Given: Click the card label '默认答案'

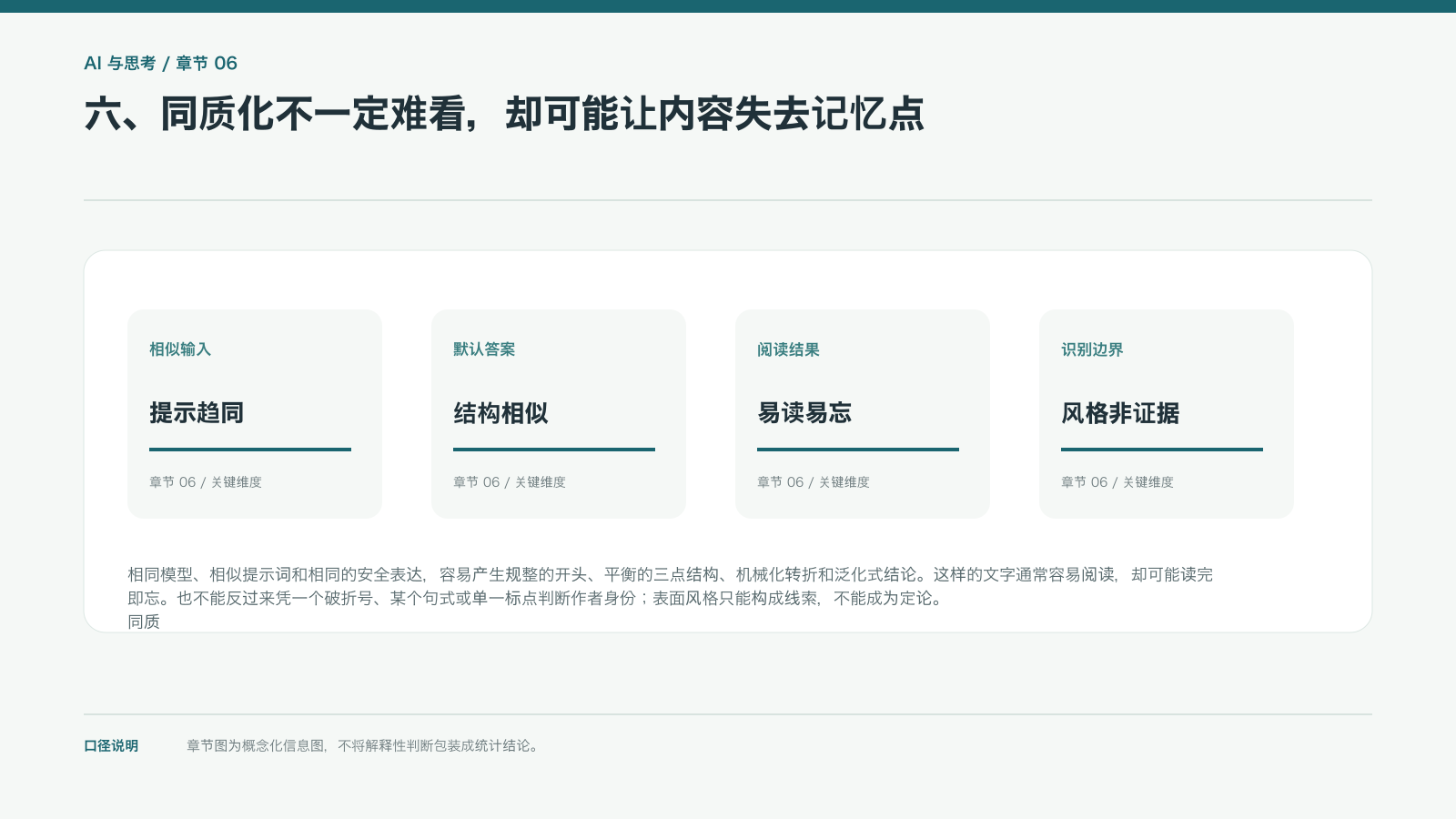Looking at the screenshot, I should pos(484,349).
